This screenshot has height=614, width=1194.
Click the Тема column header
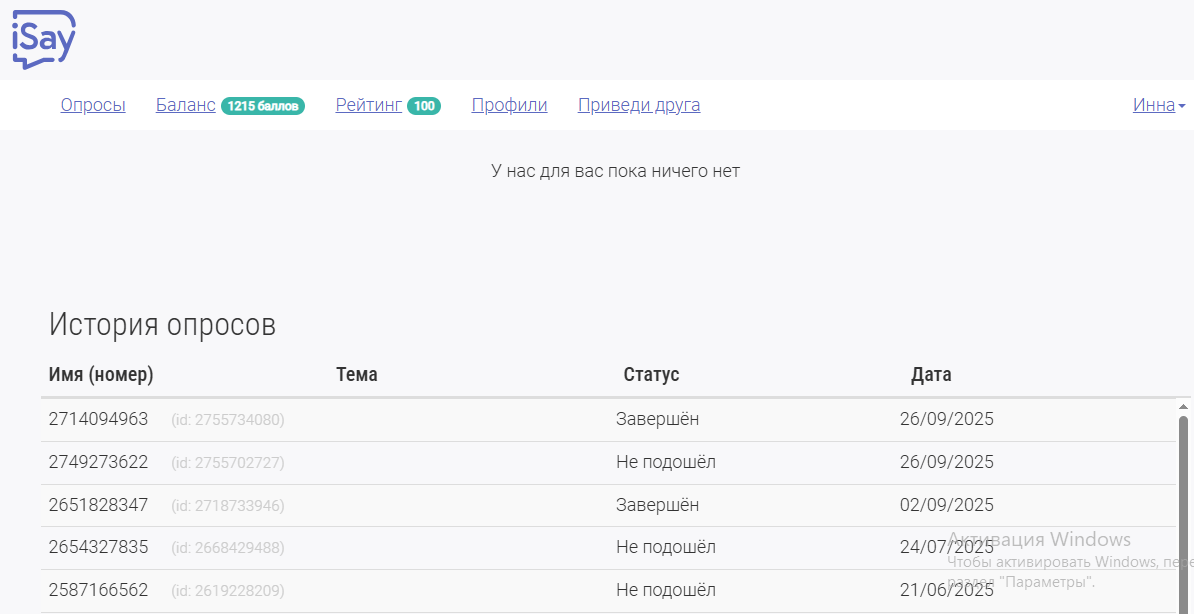coord(357,375)
